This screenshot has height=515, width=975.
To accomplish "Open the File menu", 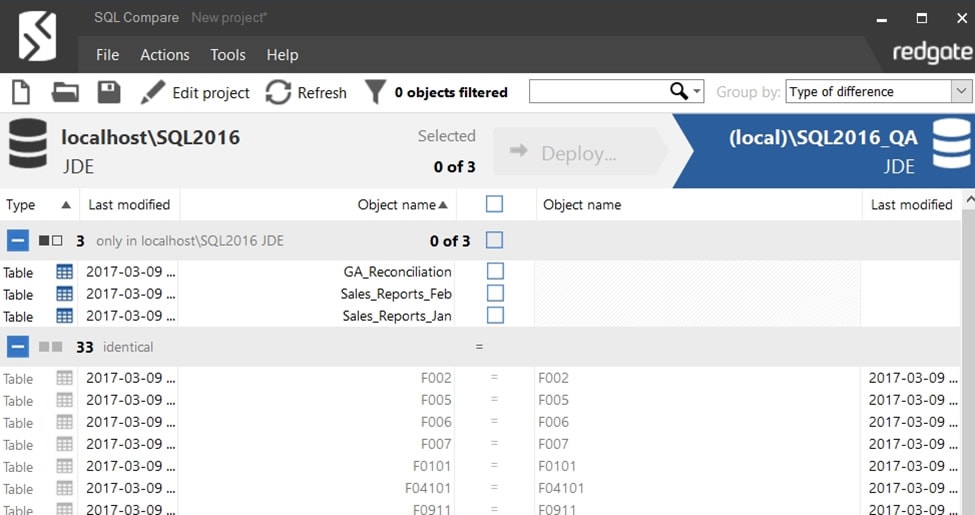I will [108, 55].
